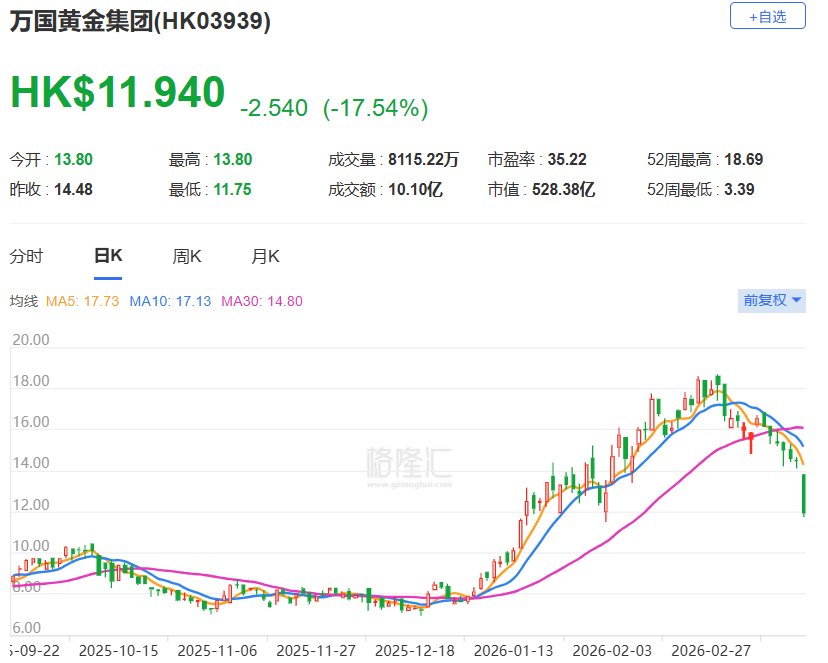Add stock to watchlist with +自选
Screen dimensions: 828x663
[x=767, y=16]
